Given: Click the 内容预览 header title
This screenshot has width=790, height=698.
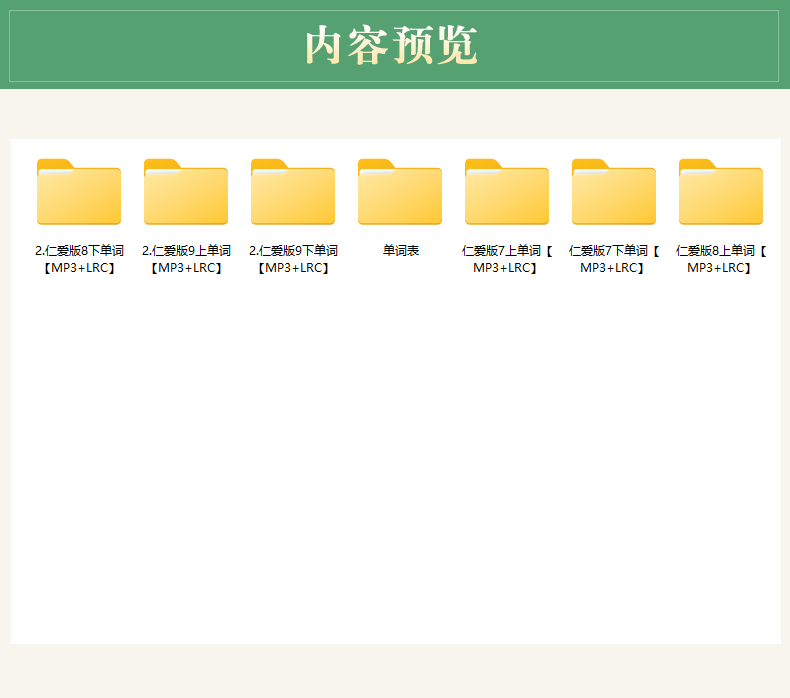Looking at the screenshot, I should 391,45.
